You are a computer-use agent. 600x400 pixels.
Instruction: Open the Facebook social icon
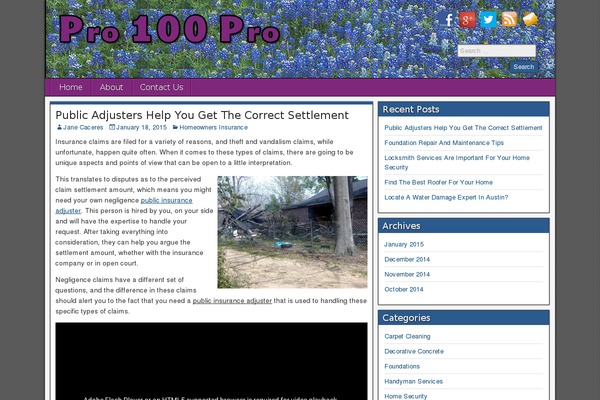(x=446, y=19)
